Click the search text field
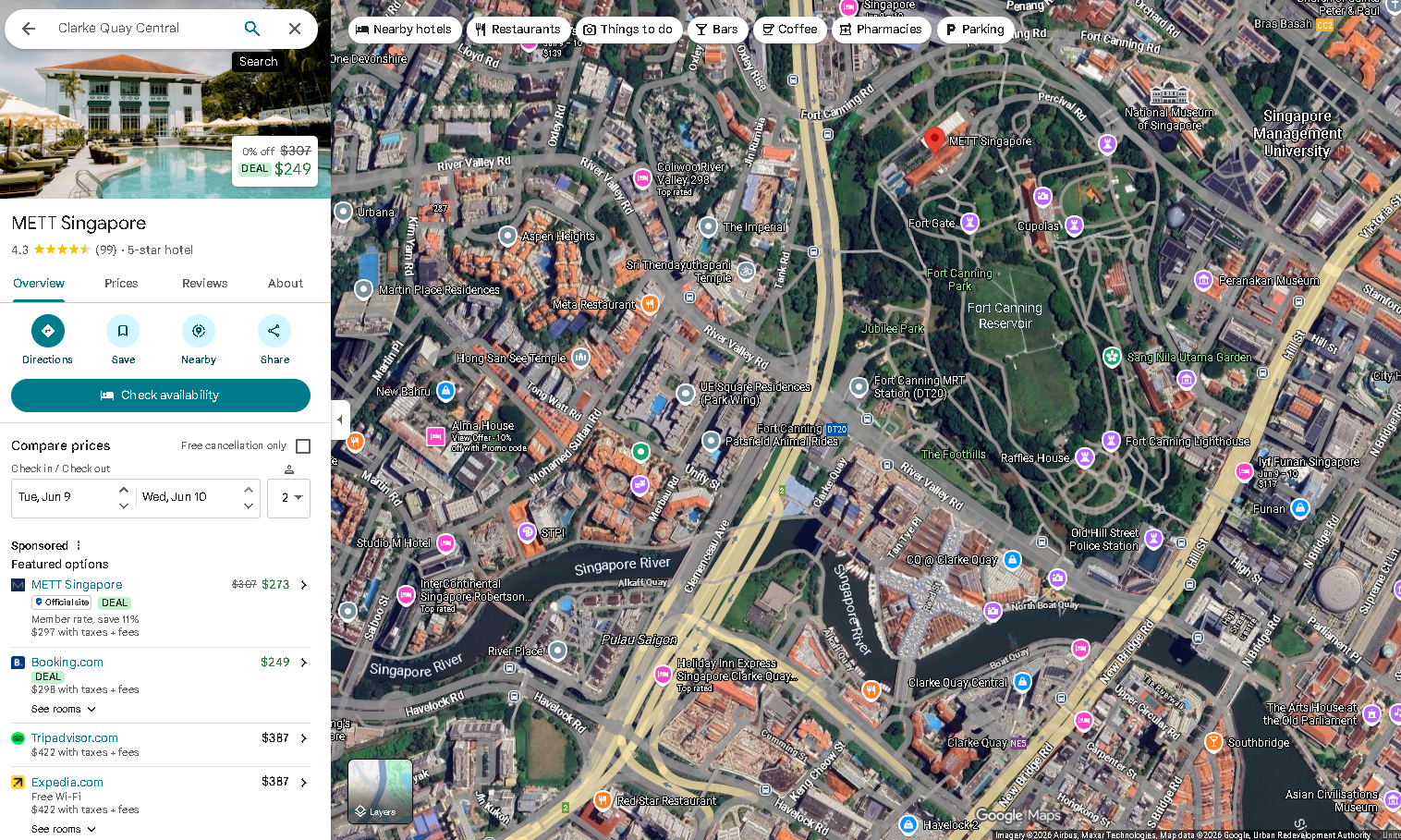 [141, 29]
